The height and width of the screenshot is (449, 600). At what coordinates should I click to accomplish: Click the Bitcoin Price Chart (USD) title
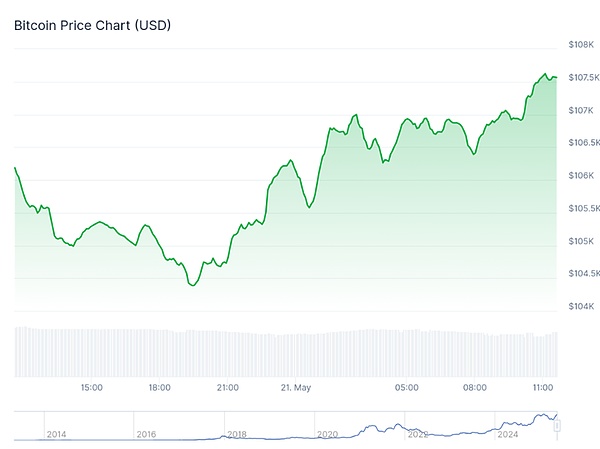pos(92,24)
